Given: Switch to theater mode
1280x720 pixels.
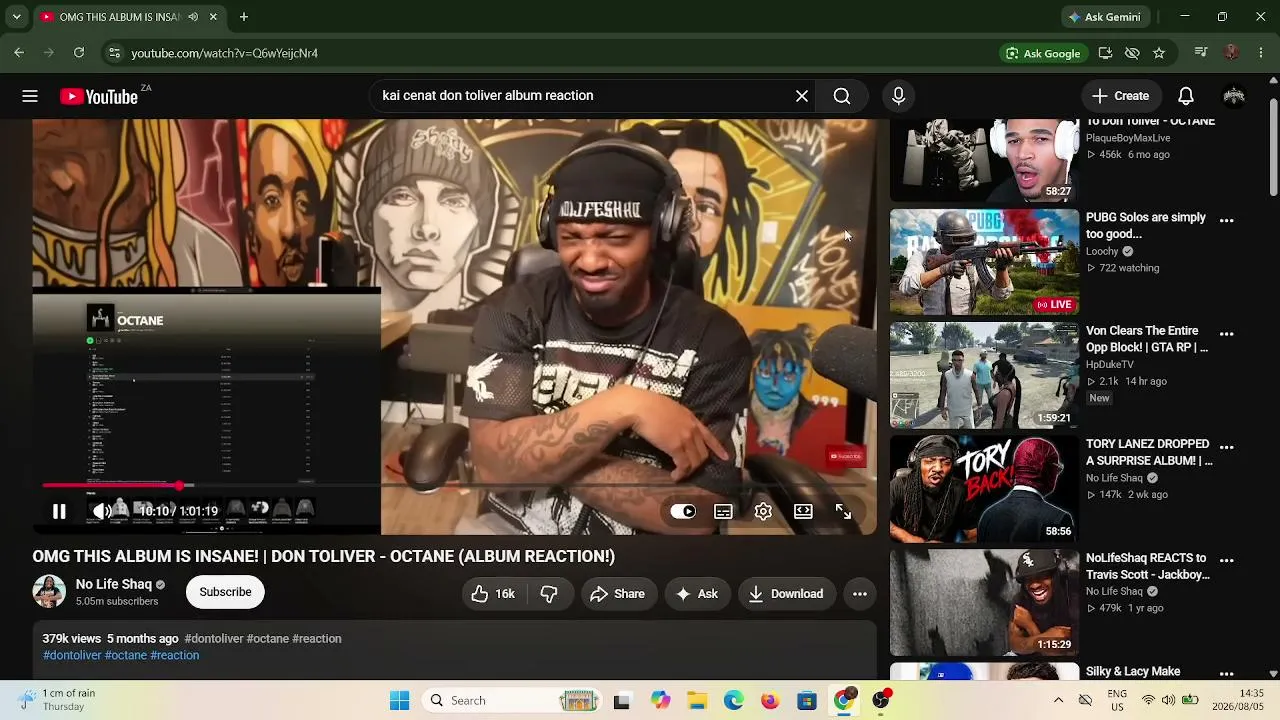Looking at the screenshot, I should pos(803,511).
